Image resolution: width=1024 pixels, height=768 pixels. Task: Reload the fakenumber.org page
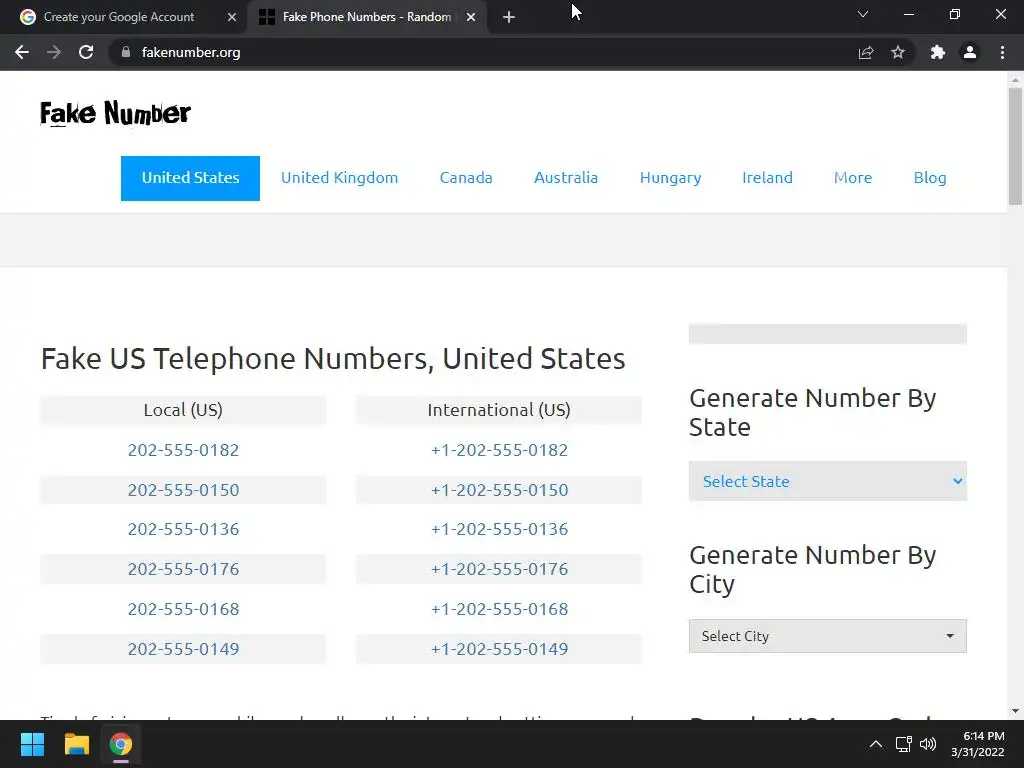click(86, 52)
